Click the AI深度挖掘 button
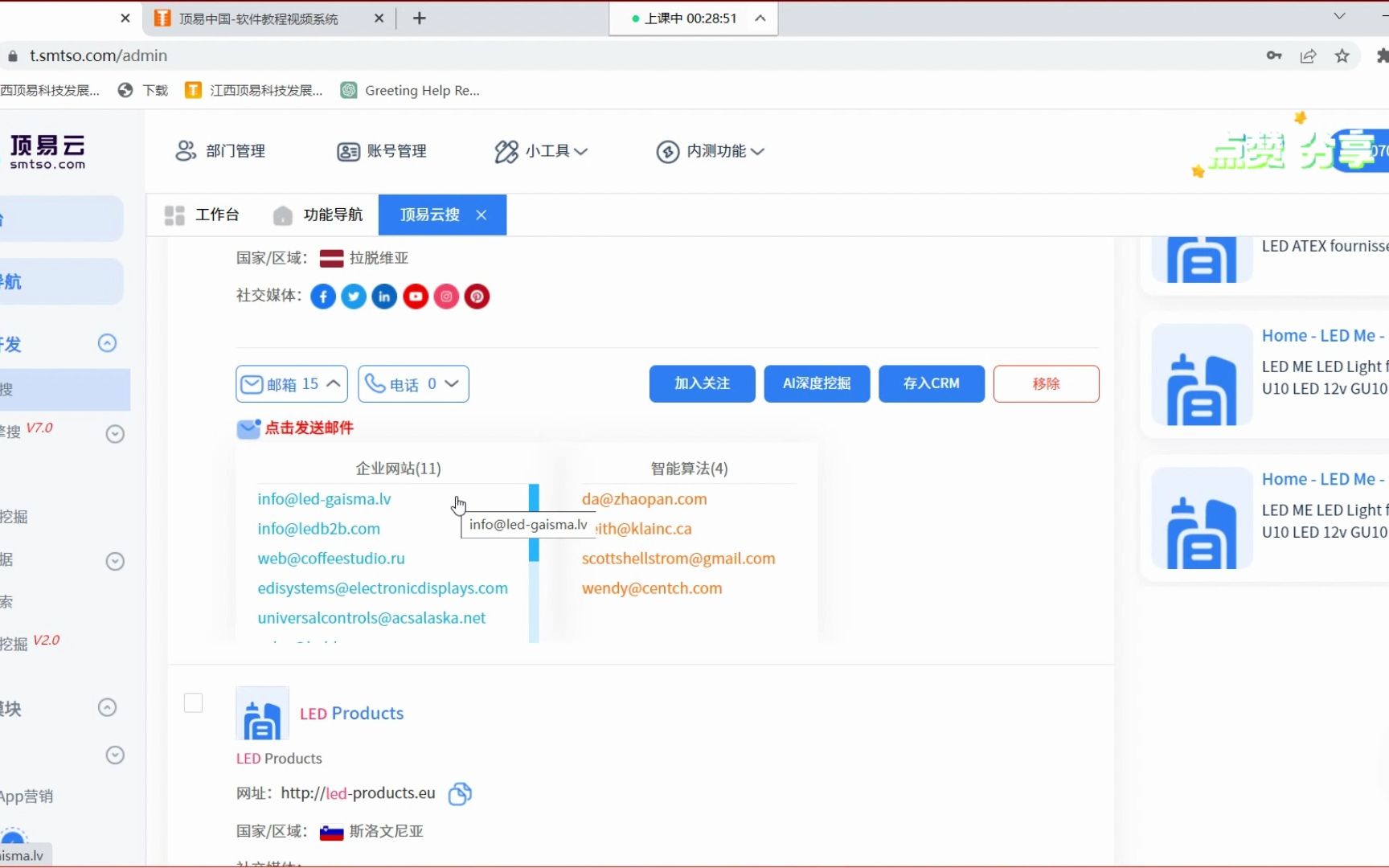Screen dimensions: 1389x868 [817, 384]
